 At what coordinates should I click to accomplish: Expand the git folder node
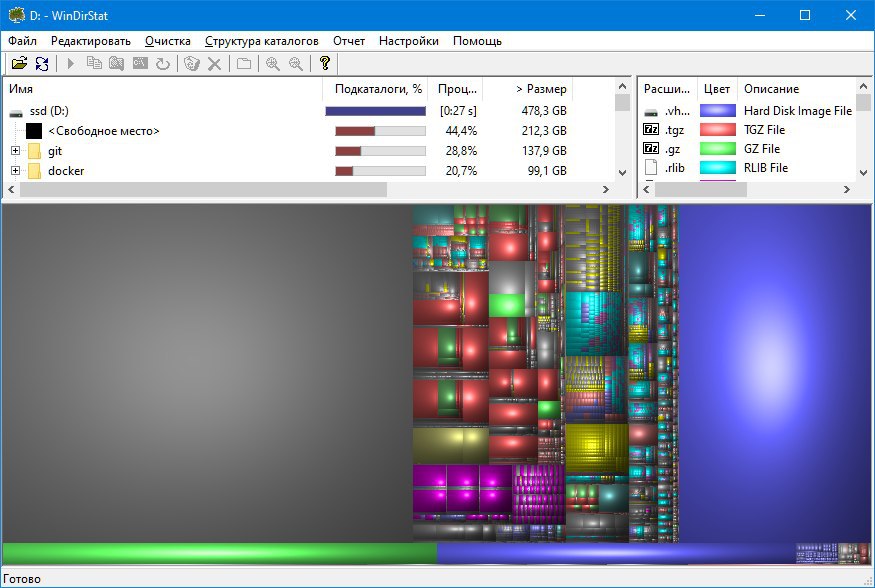click(16, 151)
